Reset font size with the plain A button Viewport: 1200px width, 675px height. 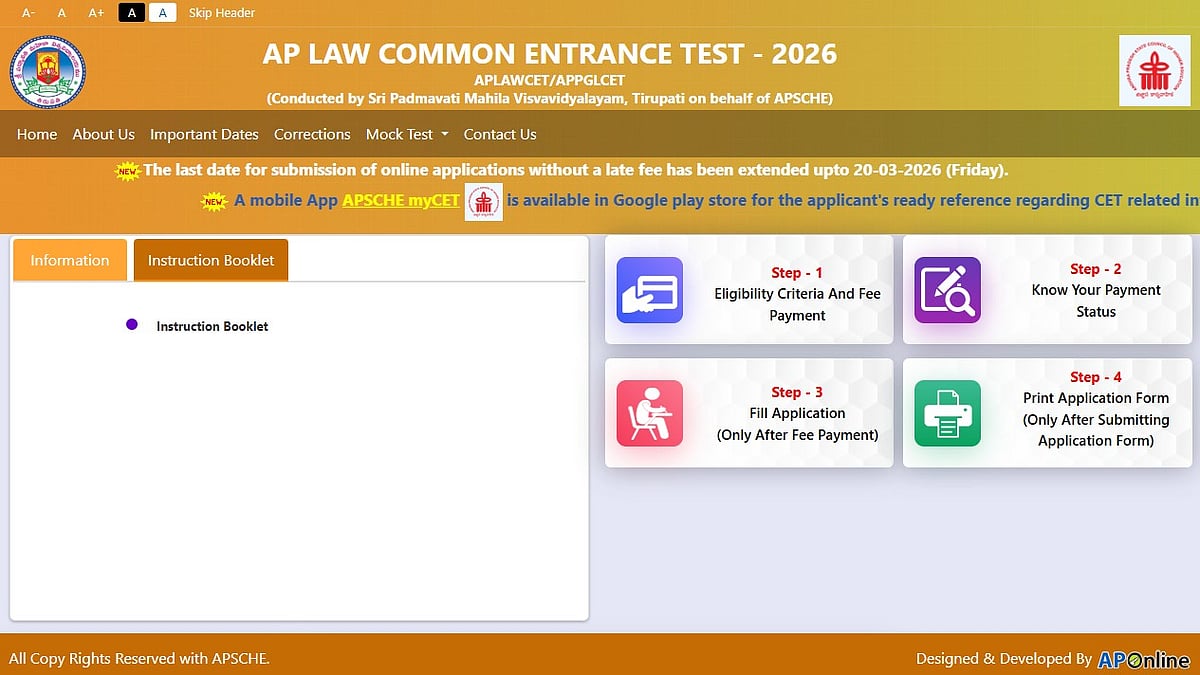(x=62, y=13)
